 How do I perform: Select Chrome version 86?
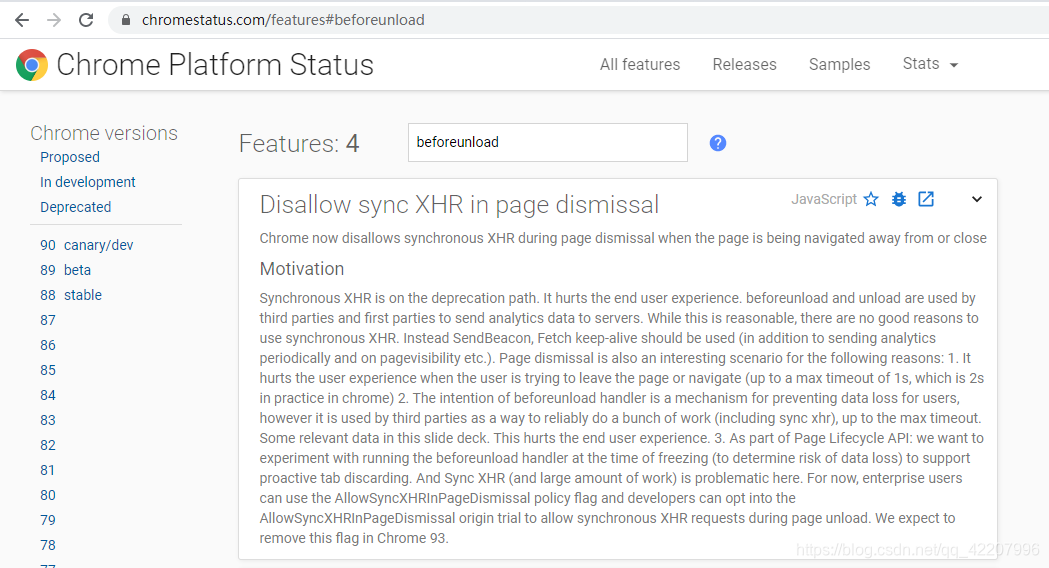pyautogui.click(x=47, y=345)
